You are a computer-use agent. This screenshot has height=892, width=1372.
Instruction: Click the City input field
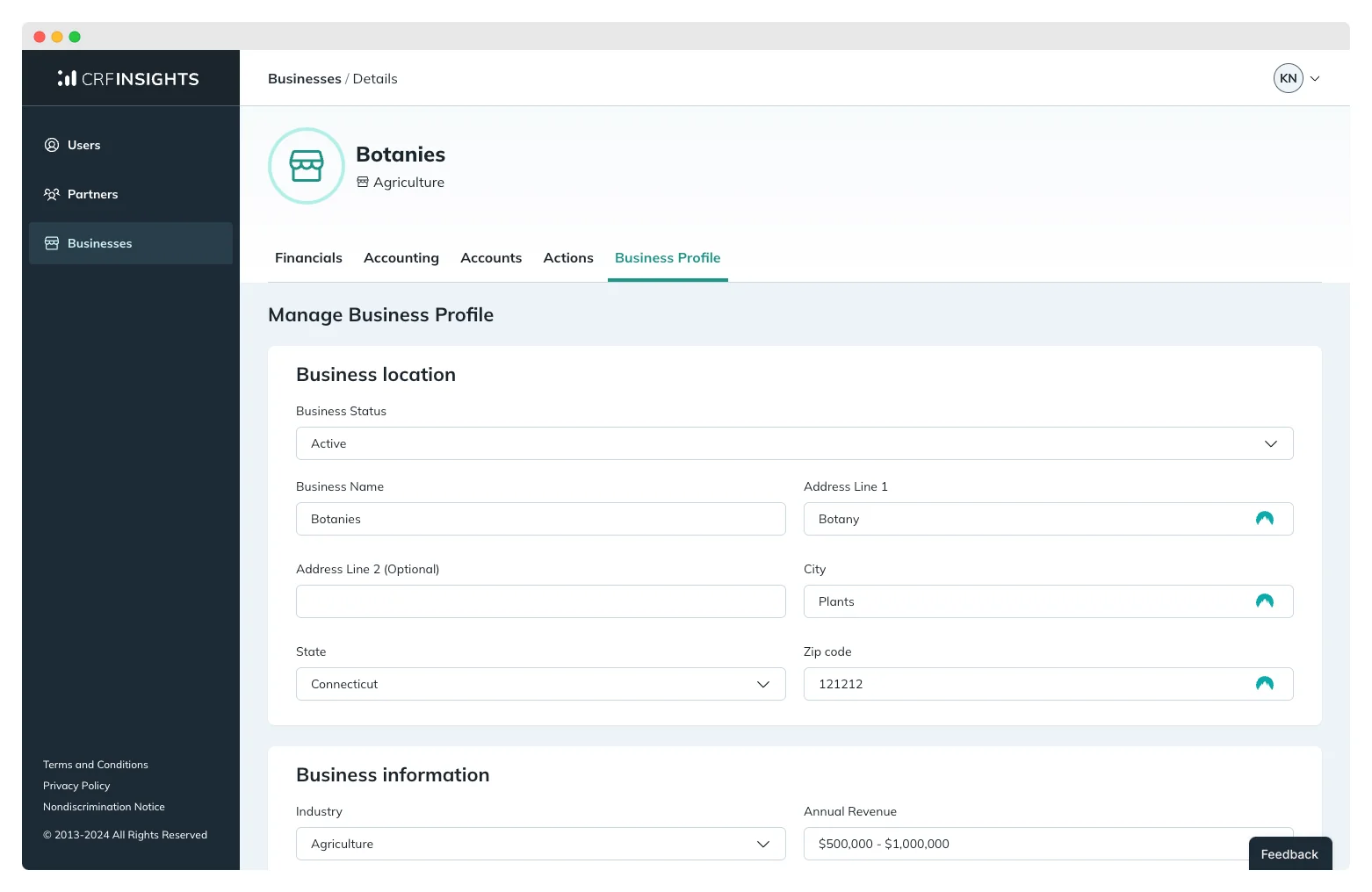(x=1049, y=601)
